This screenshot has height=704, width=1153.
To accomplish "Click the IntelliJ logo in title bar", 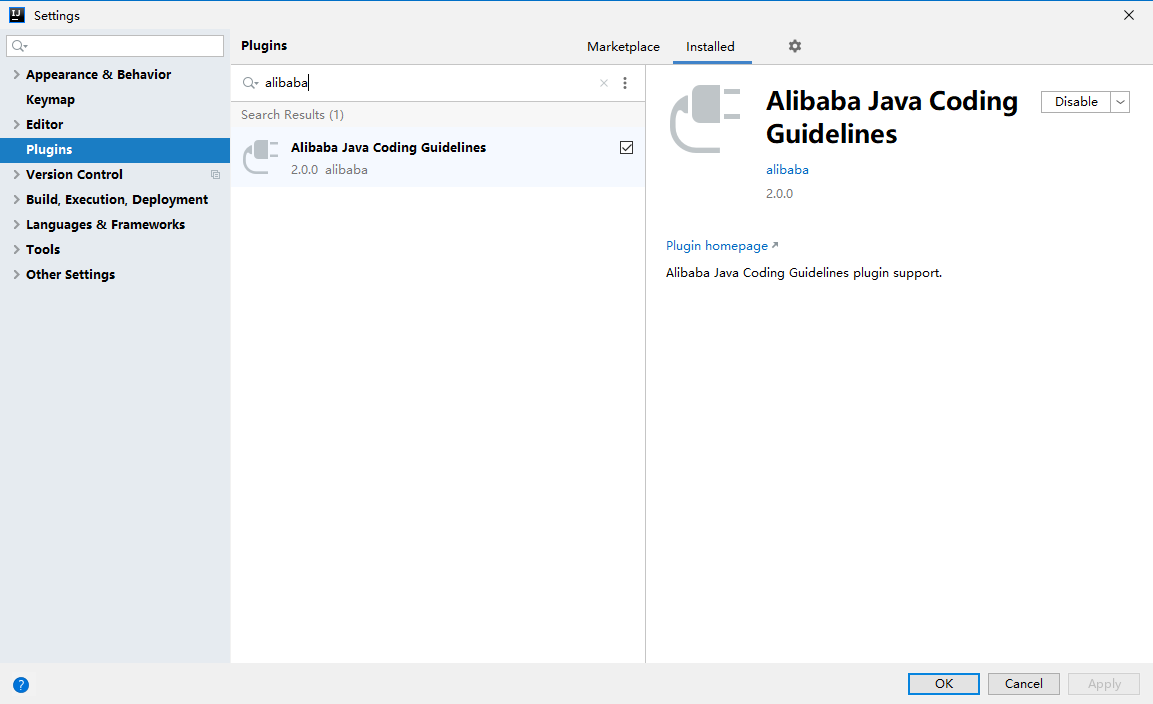I will pos(16,15).
